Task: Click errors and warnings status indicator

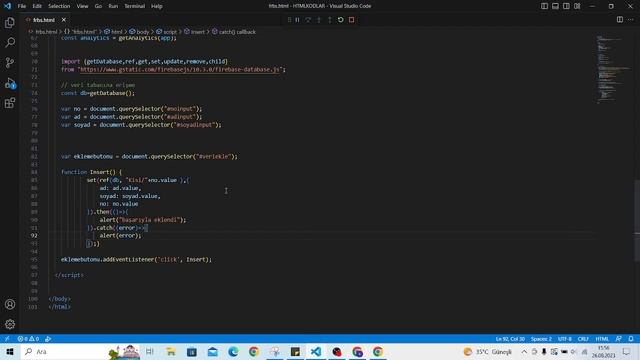Action: tap(28, 339)
